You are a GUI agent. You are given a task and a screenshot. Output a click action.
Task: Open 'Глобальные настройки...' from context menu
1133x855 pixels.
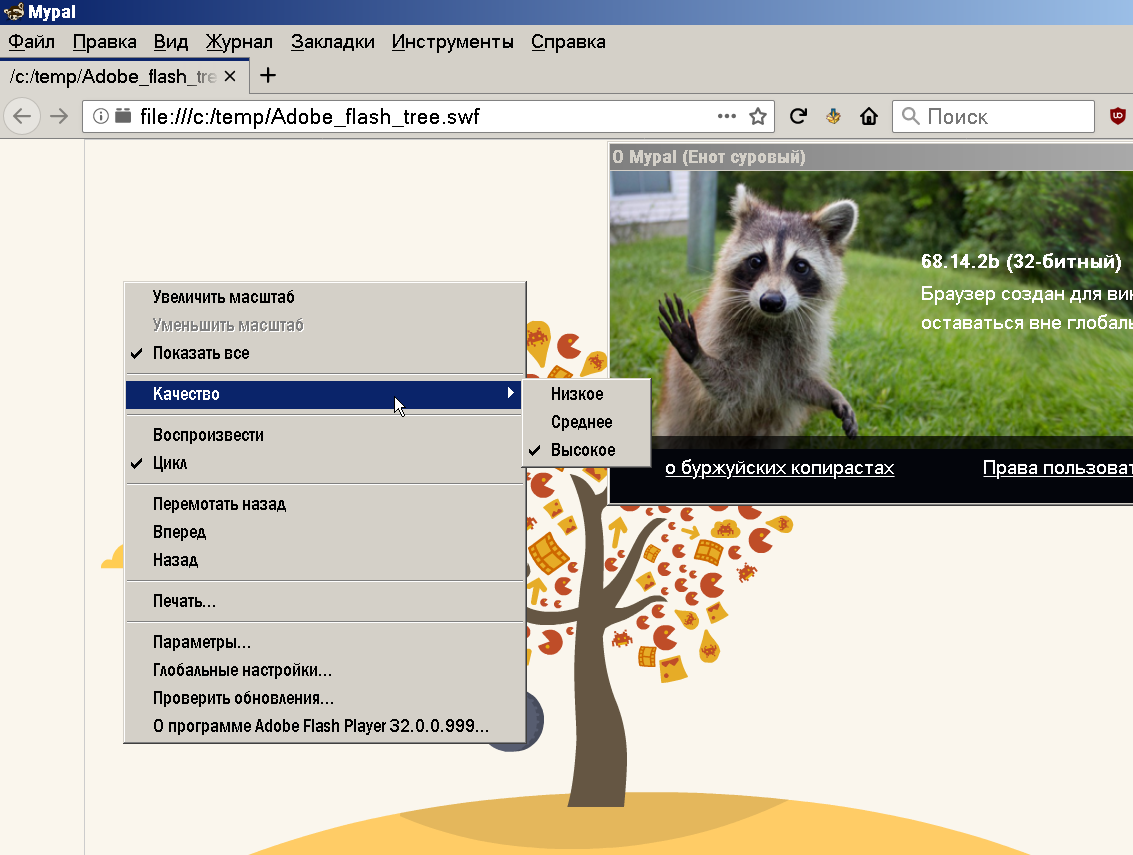[324, 671]
